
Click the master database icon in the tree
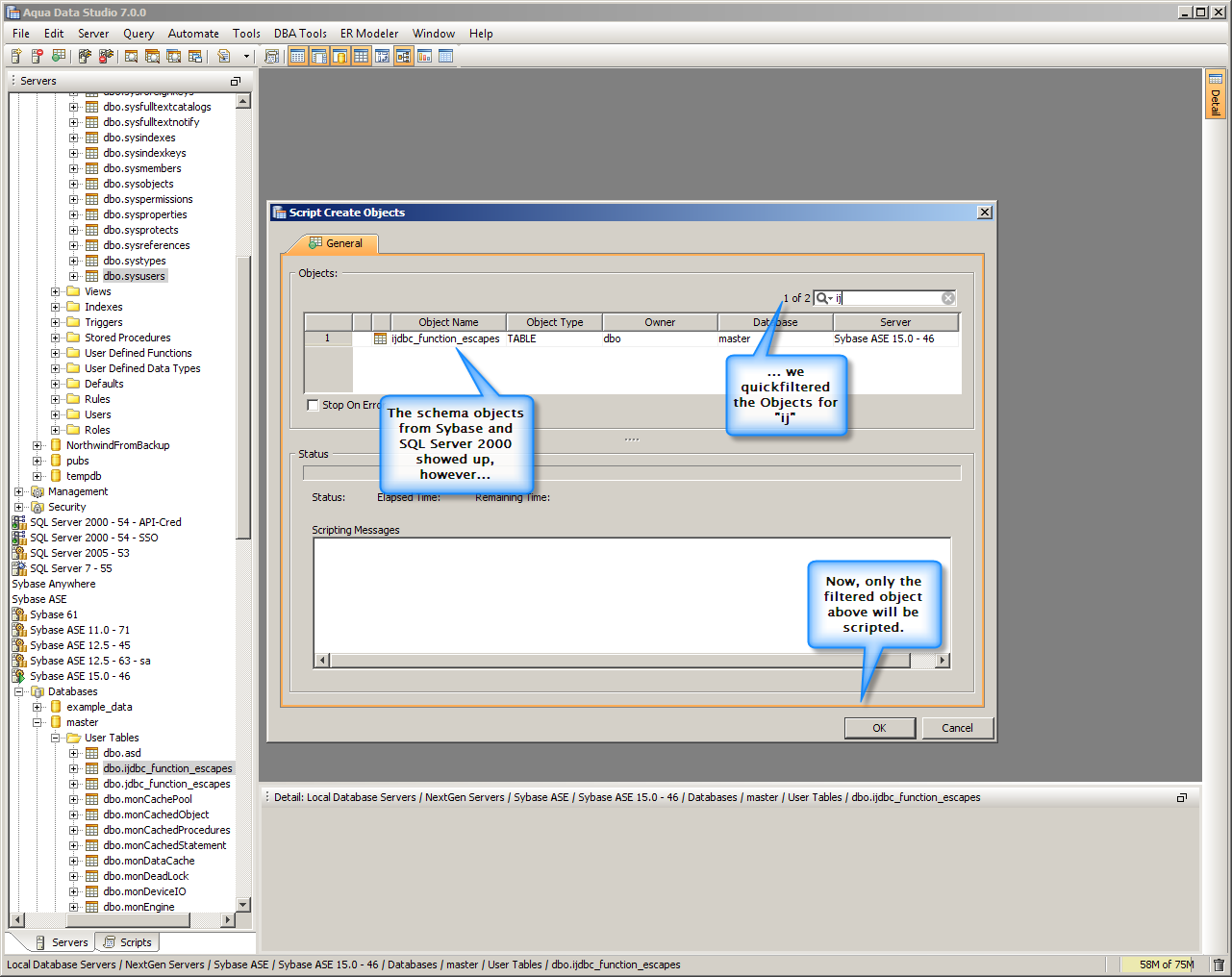coord(56,722)
